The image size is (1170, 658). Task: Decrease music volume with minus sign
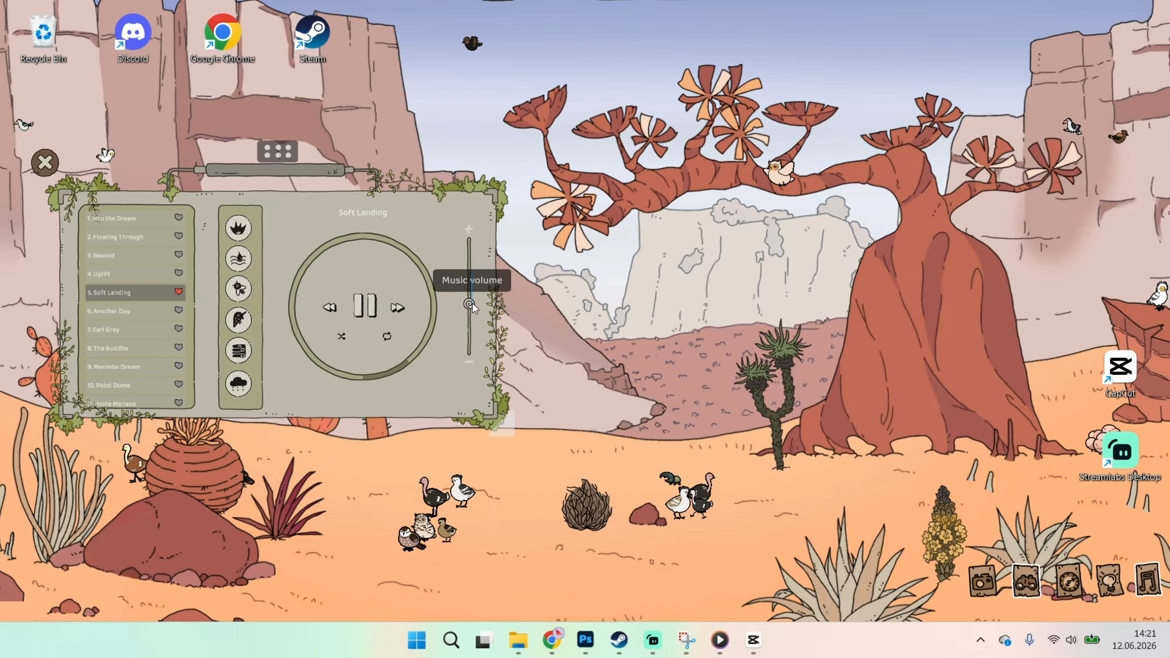[x=469, y=362]
